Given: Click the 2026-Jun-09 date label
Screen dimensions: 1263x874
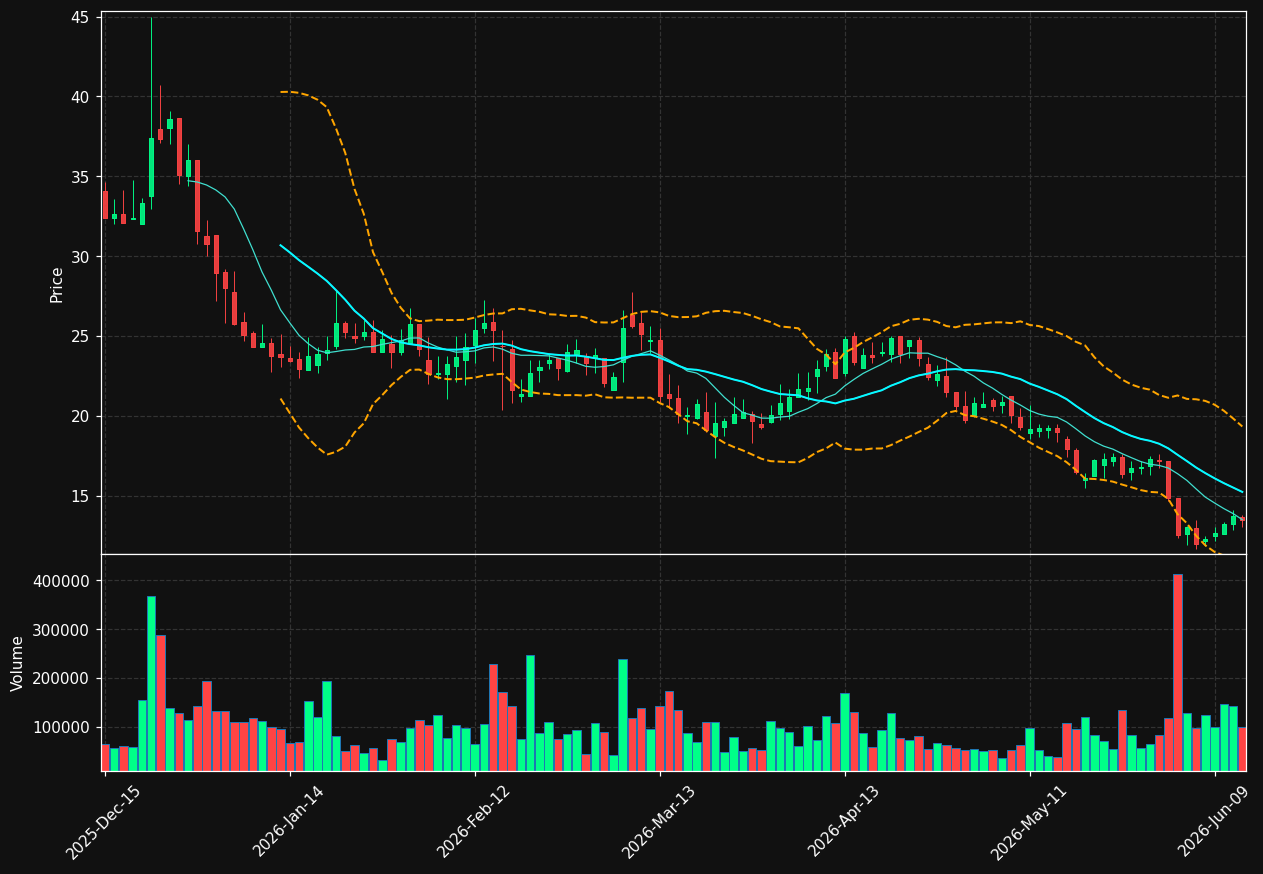Looking at the screenshot, I should (x=1214, y=822).
